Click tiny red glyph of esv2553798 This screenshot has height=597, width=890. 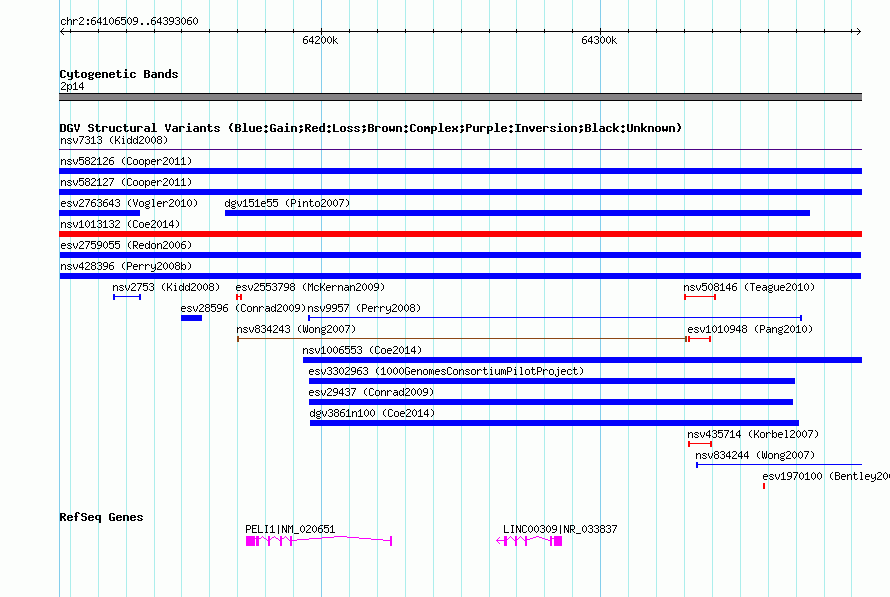click(239, 297)
